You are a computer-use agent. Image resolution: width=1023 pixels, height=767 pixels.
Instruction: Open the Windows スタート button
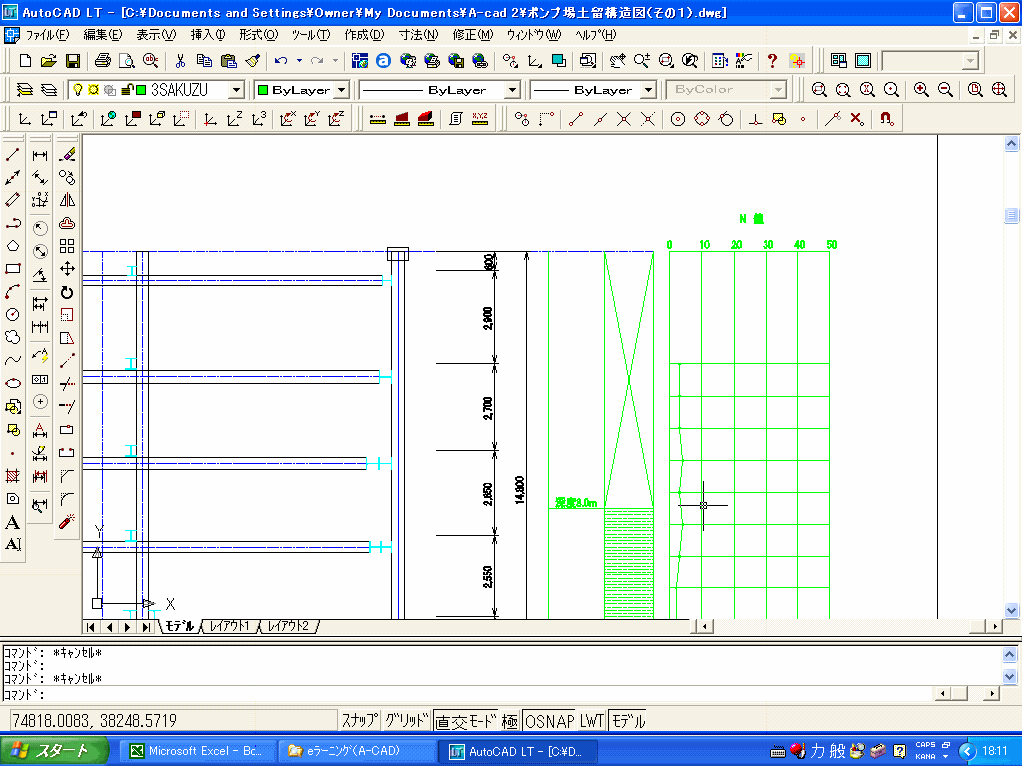pyautogui.click(x=53, y=751)
